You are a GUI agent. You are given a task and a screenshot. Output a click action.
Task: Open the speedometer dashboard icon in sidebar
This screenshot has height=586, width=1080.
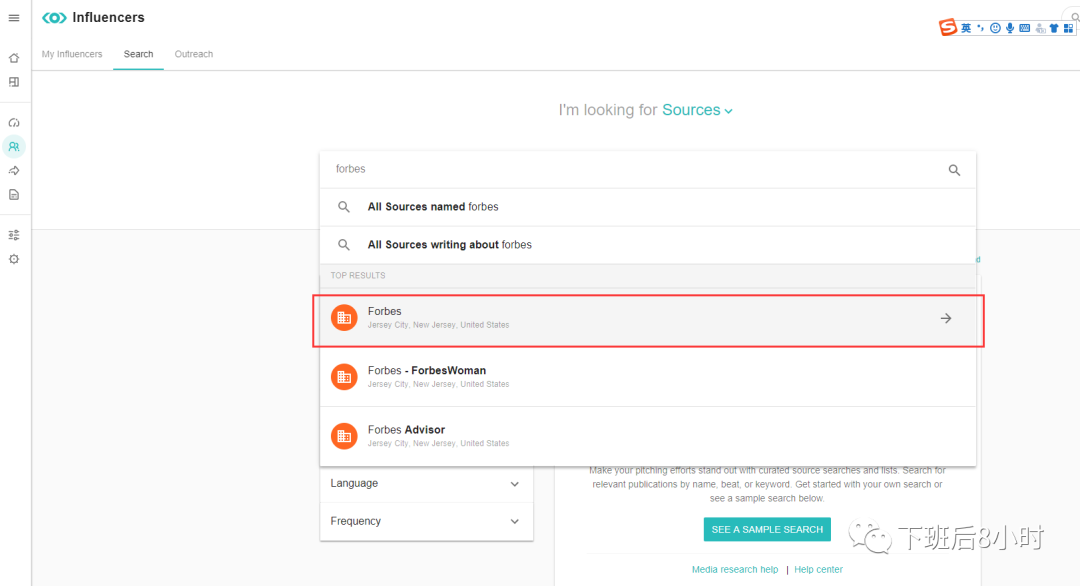[14, 123]
